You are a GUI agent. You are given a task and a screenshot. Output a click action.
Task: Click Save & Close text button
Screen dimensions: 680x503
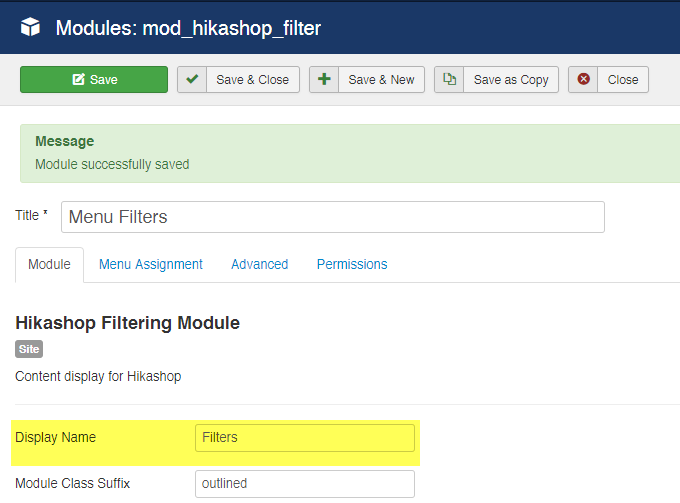tap(252, 80)
